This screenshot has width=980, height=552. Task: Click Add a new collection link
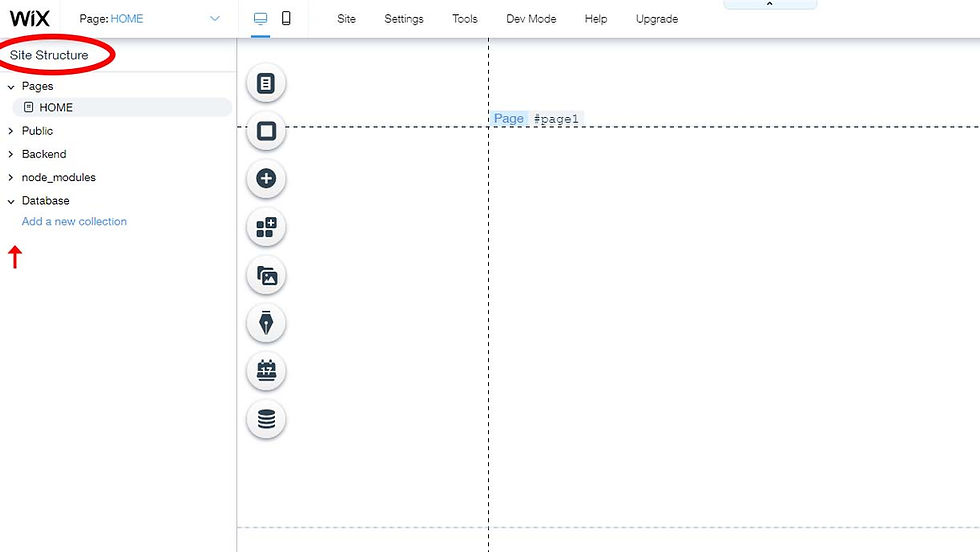point(74,221)
